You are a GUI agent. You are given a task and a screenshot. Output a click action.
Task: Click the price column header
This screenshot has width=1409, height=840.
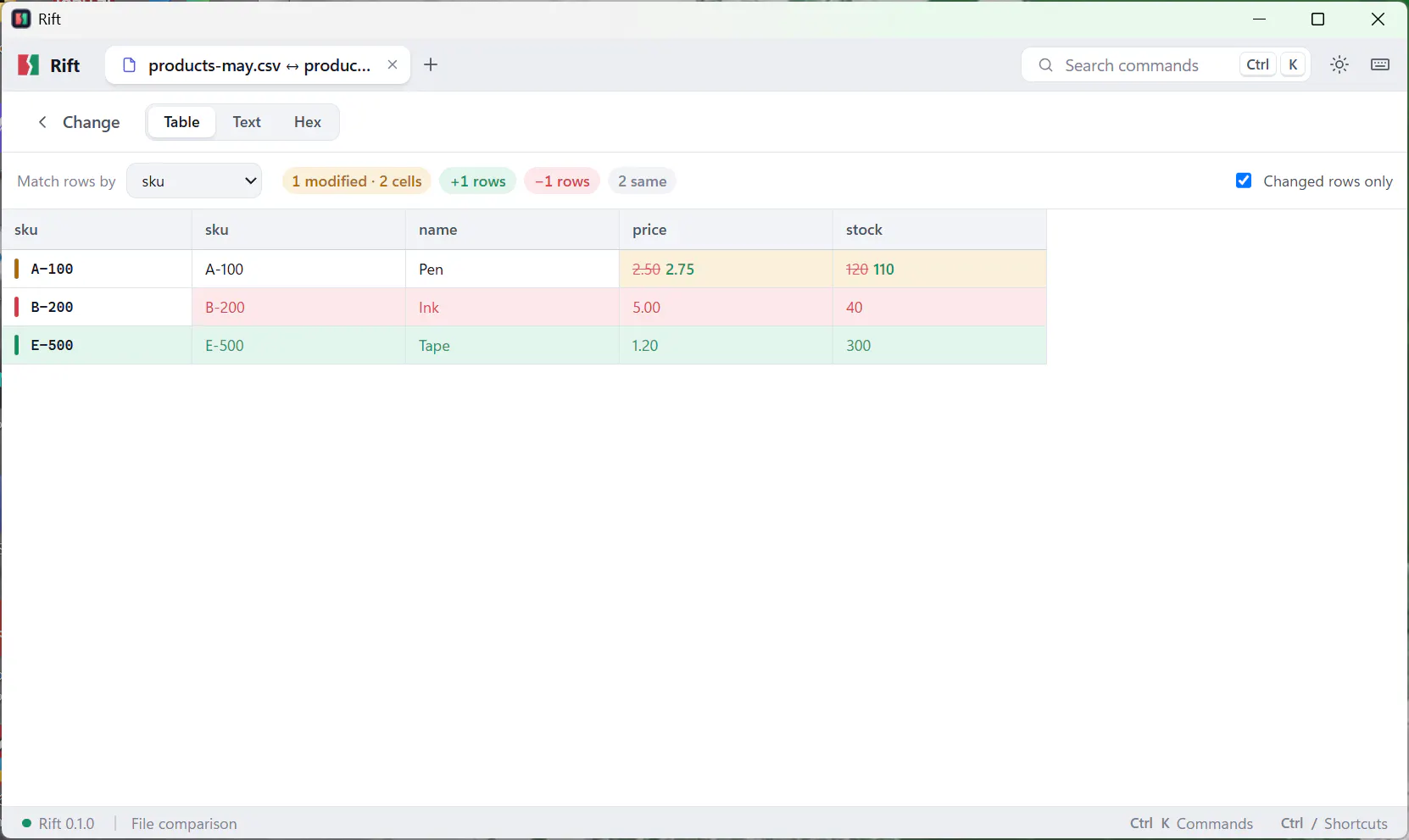(726, 230)
